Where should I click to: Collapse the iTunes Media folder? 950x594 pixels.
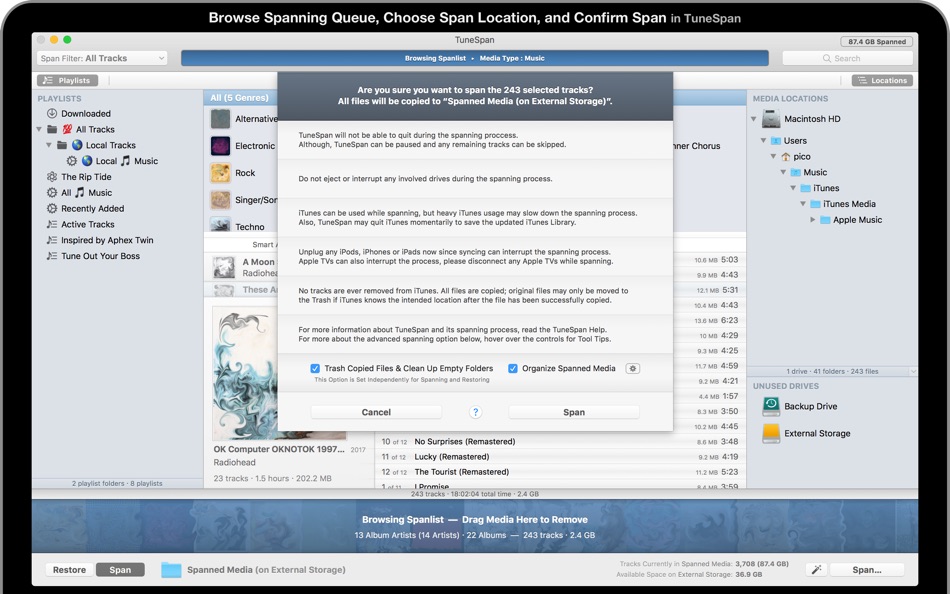point(802,204)
